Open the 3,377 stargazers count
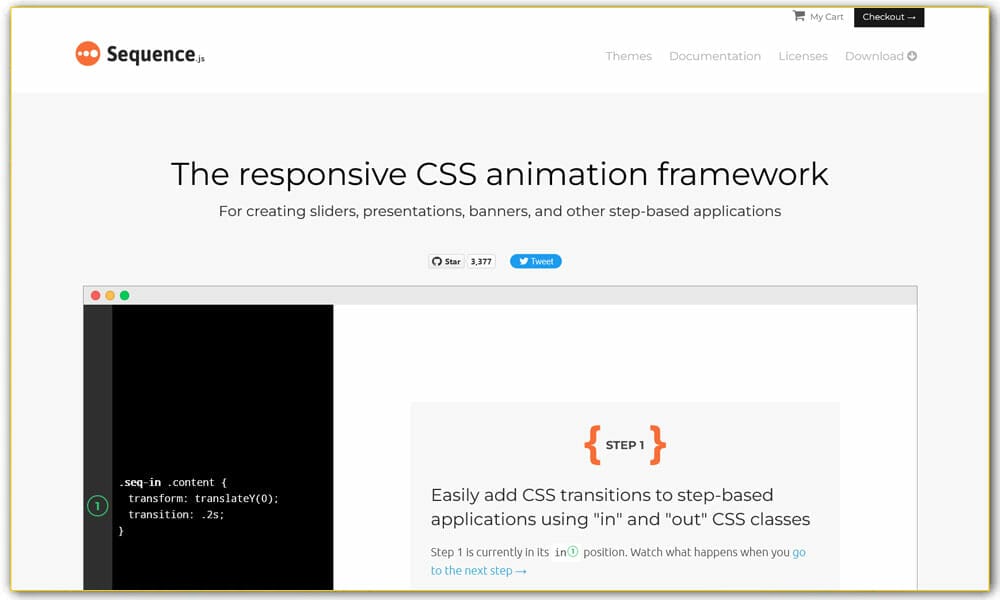Image resolution: width=1000 pixels, height=600 pixels. [x=481, y=261]
